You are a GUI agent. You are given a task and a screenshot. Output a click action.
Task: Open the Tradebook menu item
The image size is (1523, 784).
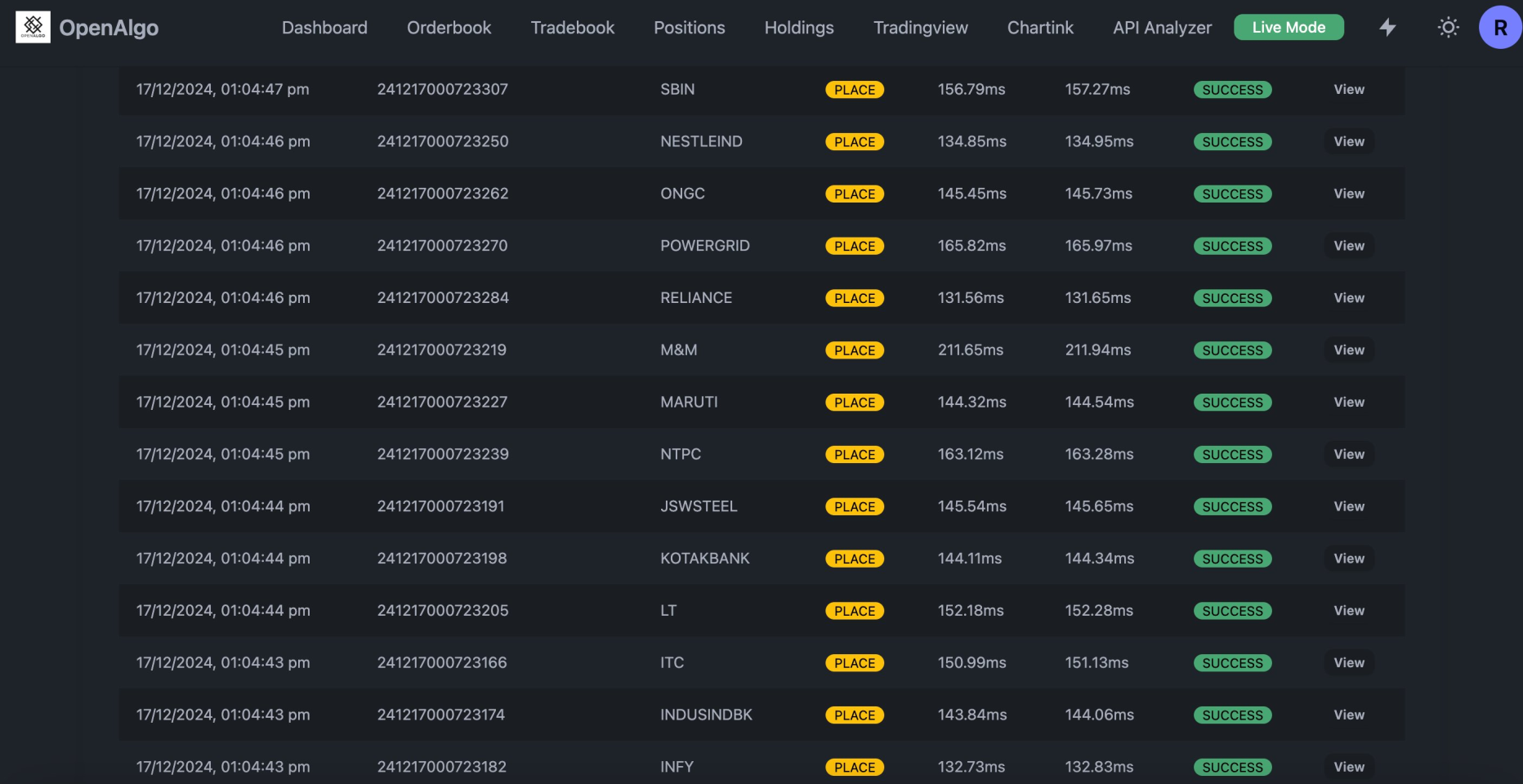click(x=572, y=28)
